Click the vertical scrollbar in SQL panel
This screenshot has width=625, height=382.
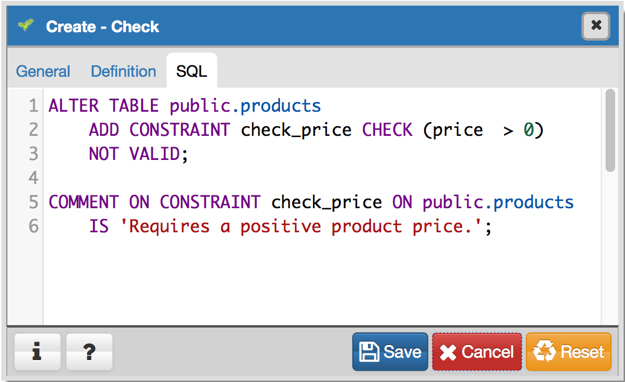[x=610, y=131]
